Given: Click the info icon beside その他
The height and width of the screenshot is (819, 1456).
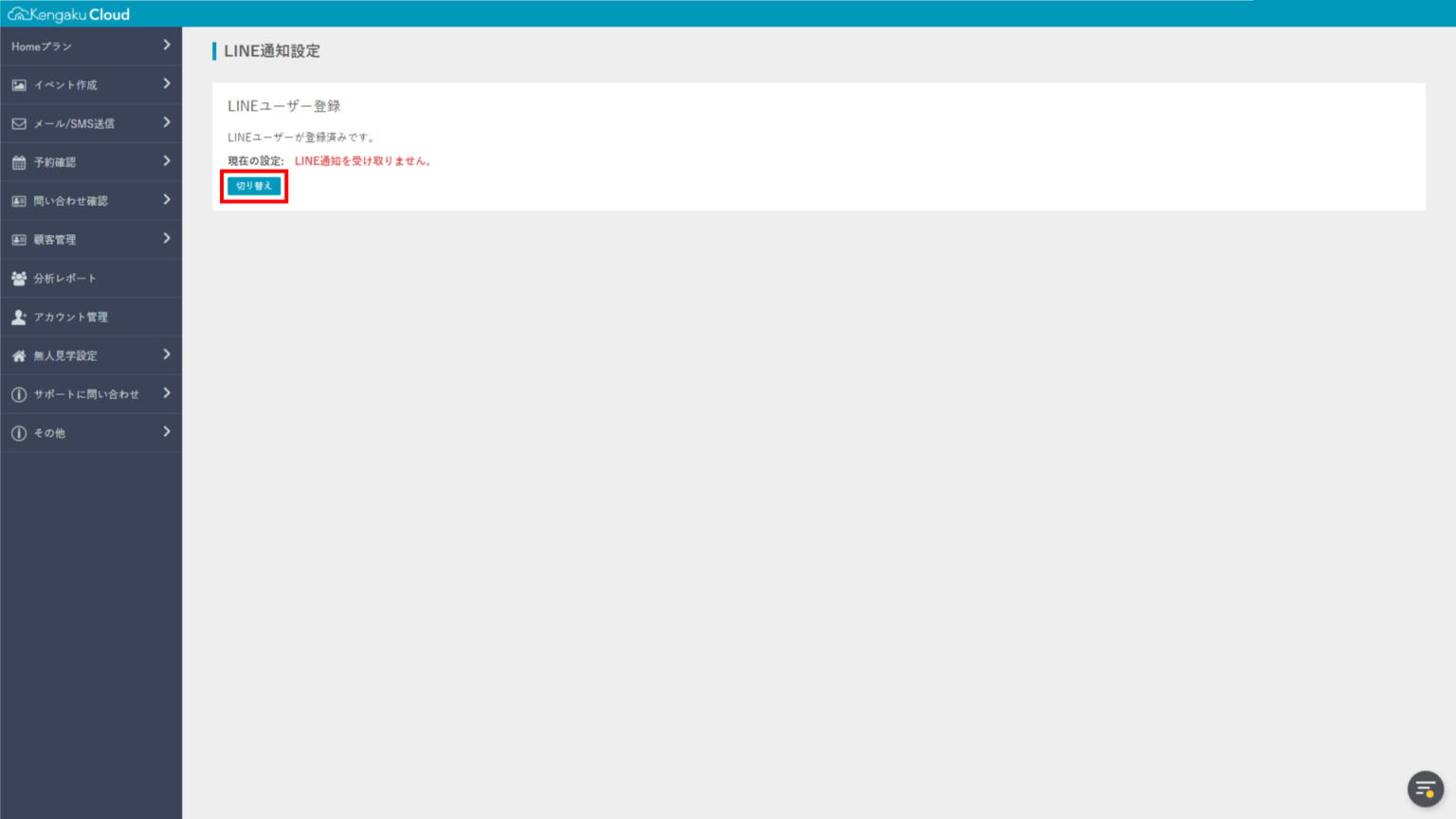Looking at the screenshot, I should 19,433.
